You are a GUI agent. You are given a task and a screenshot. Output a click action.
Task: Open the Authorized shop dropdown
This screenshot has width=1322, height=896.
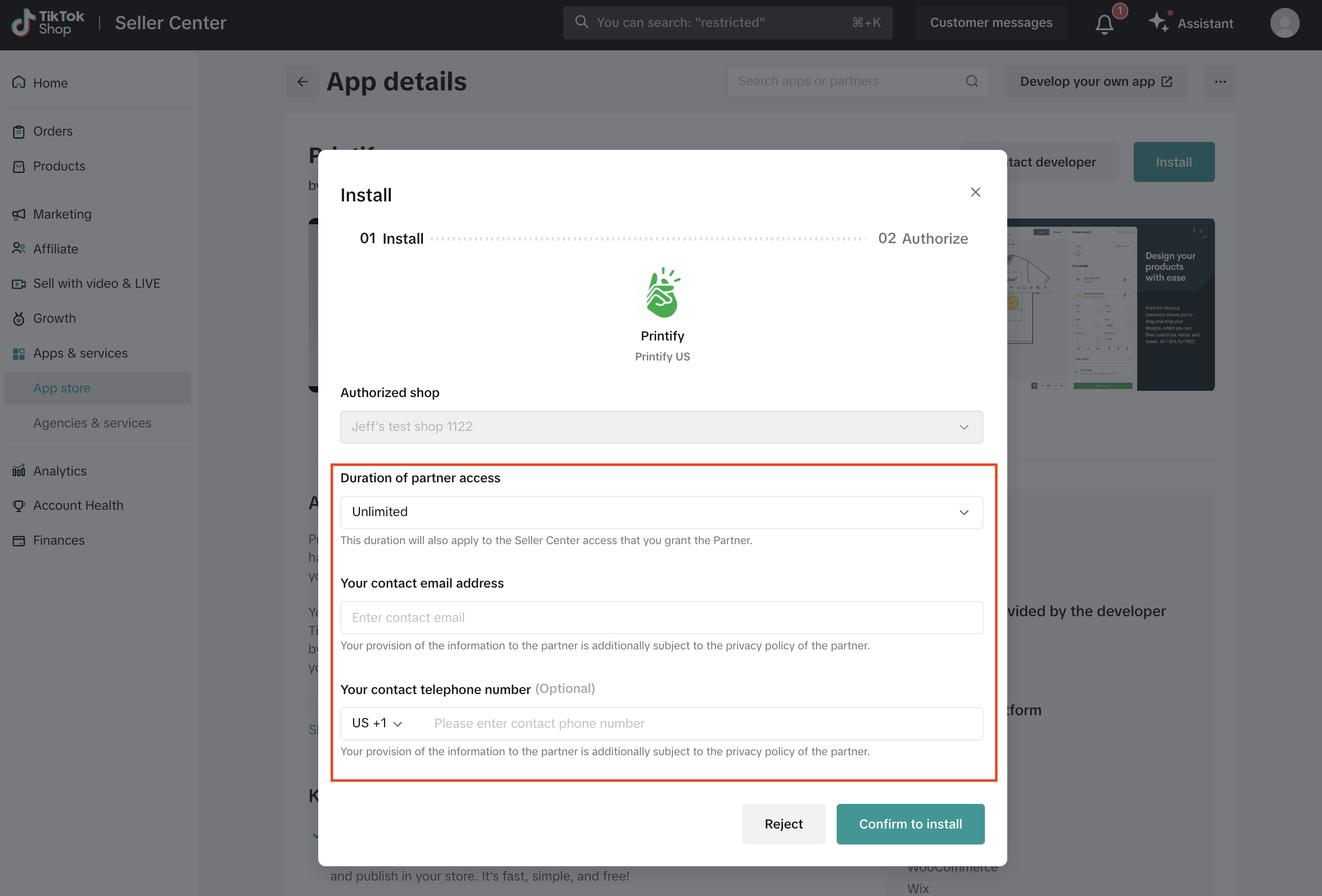tap(661, 427)
